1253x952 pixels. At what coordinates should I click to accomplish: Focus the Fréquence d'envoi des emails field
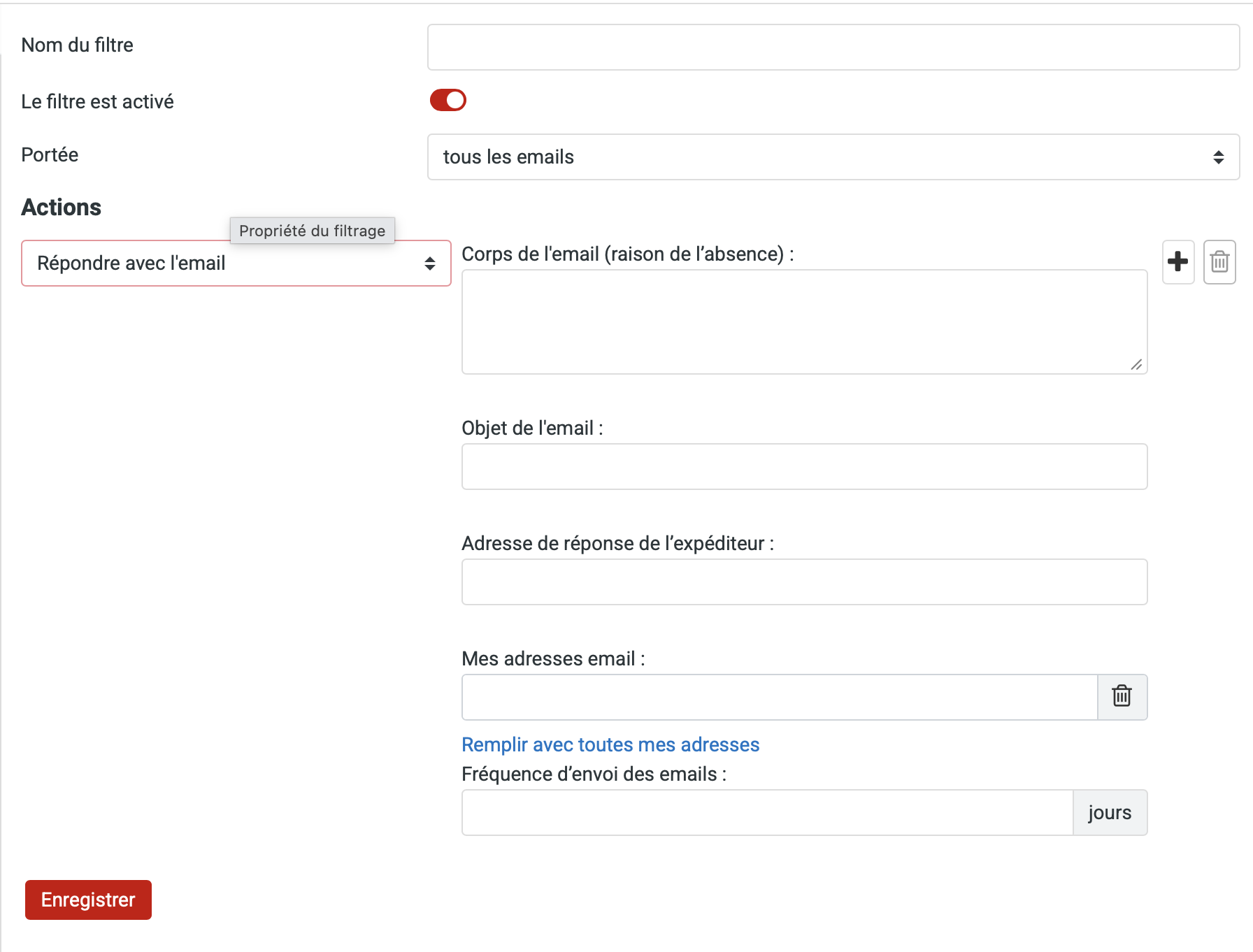[x=766, y=812]
